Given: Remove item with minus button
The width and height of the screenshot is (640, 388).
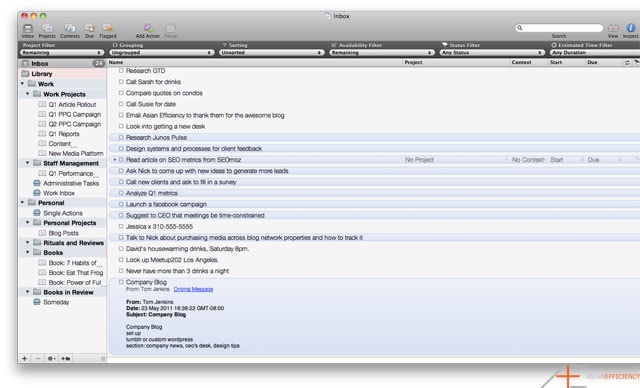Looking at the screenshot, I should (x=38, y=359).
